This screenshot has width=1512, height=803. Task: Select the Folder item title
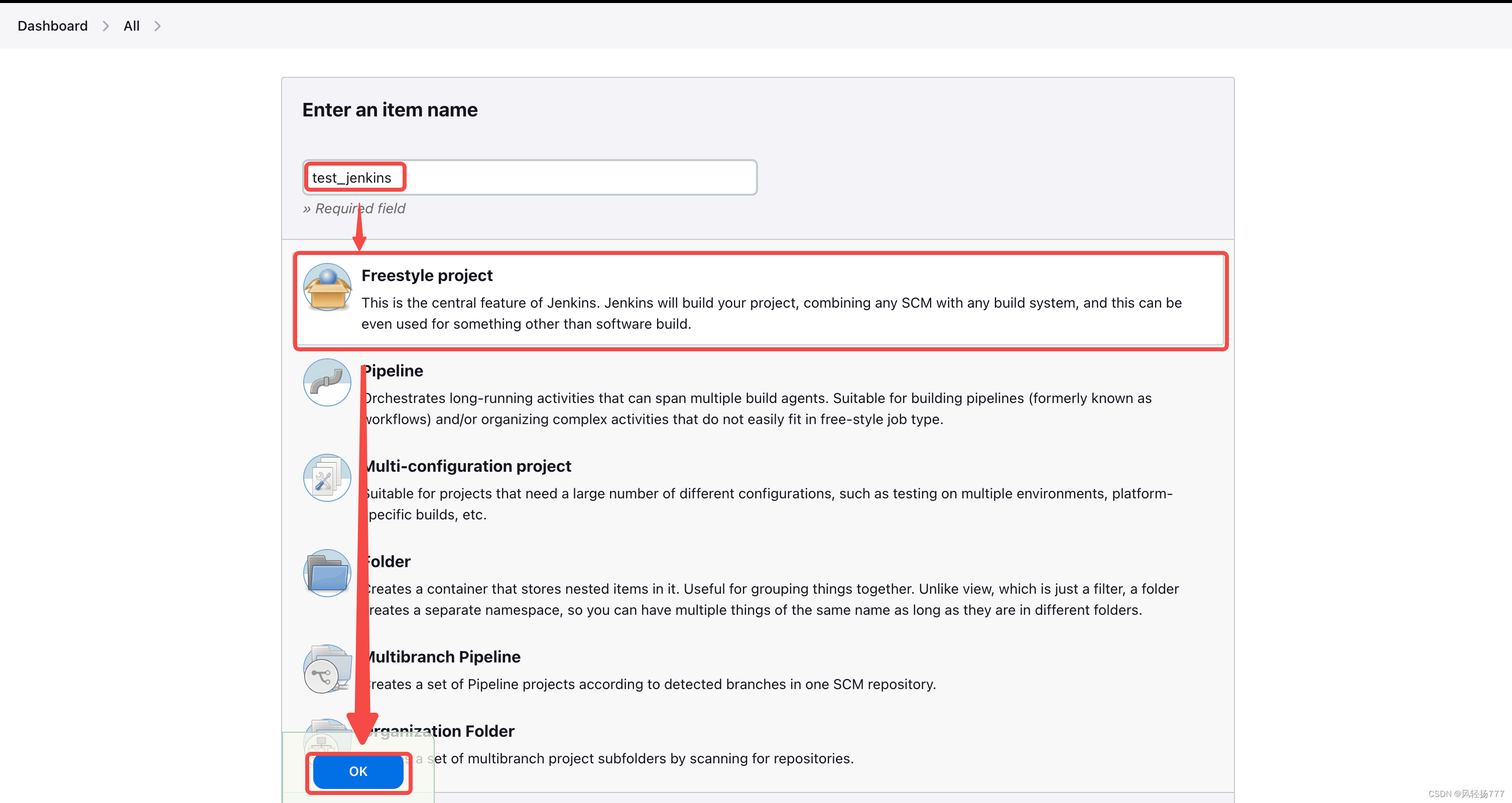coord(386,562)
